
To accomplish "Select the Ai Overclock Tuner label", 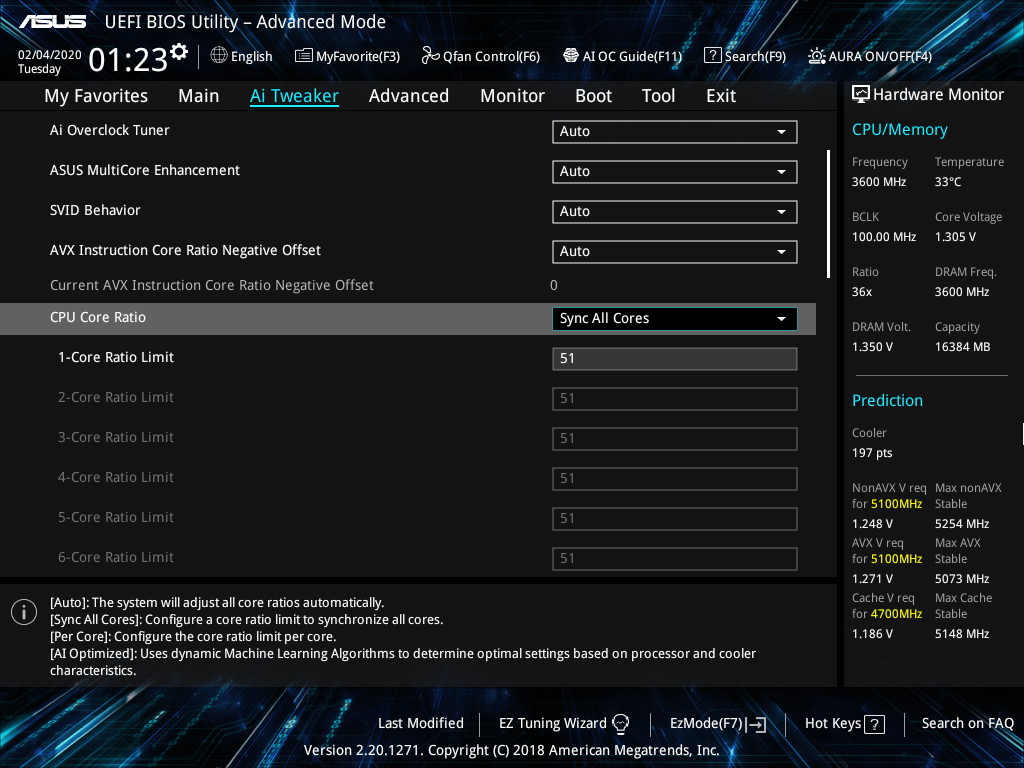I will 110,130.
